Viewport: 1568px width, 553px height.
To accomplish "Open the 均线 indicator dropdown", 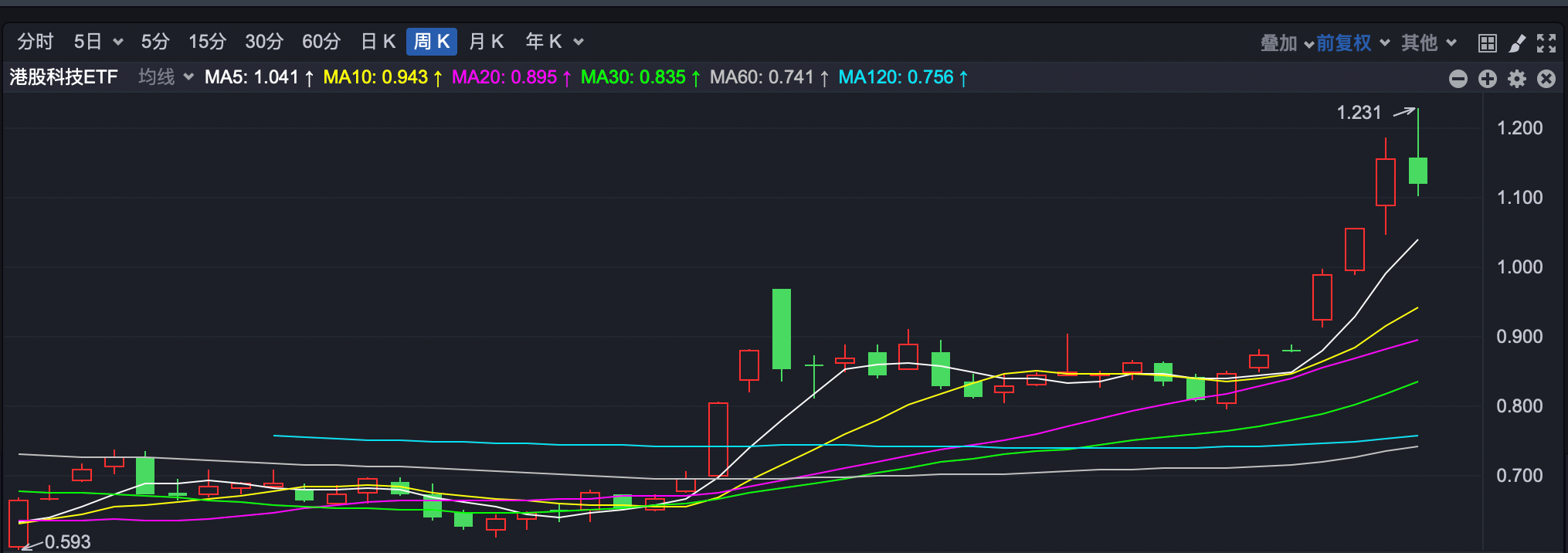I will (x=165, y=77).
